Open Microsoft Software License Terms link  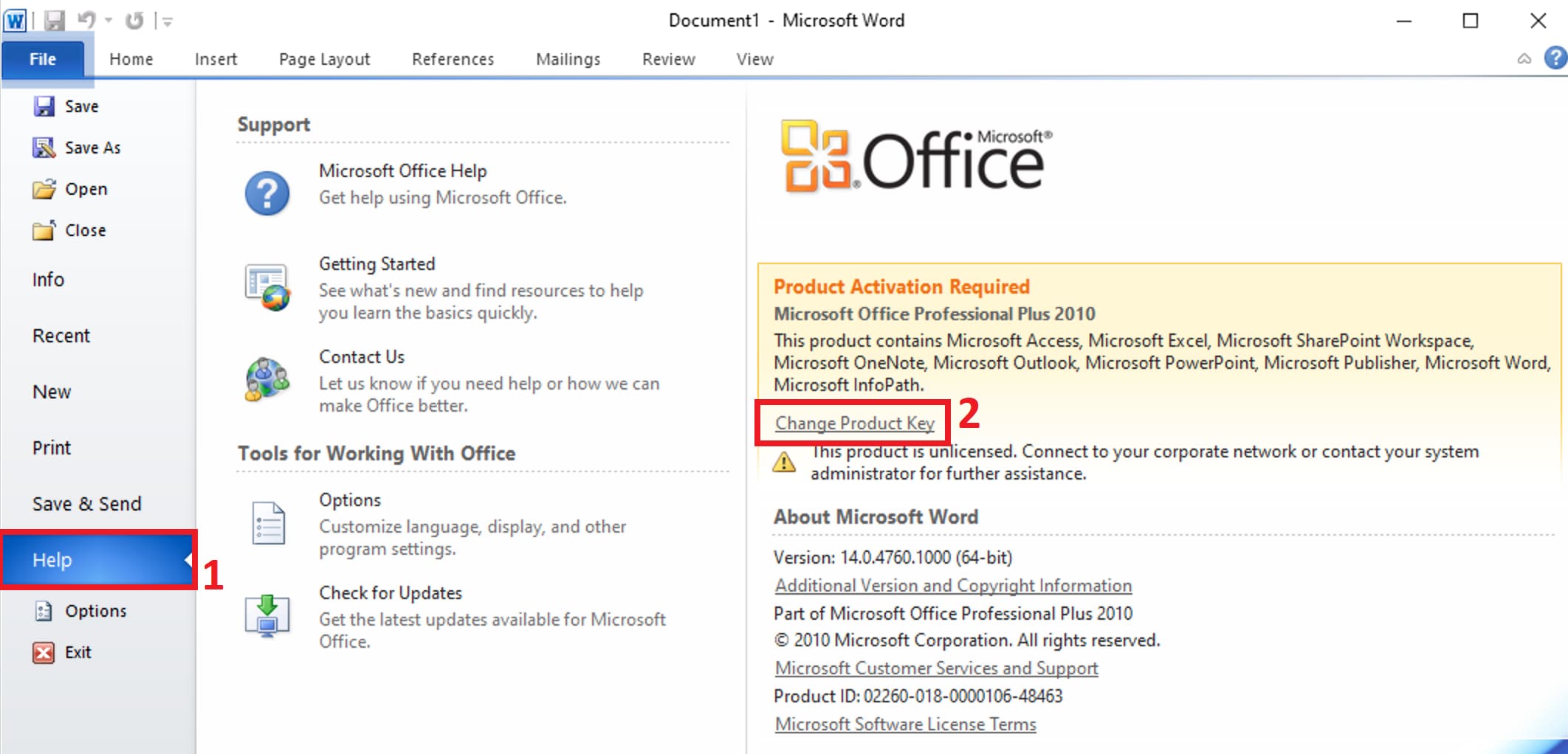[x=905, y=724]
